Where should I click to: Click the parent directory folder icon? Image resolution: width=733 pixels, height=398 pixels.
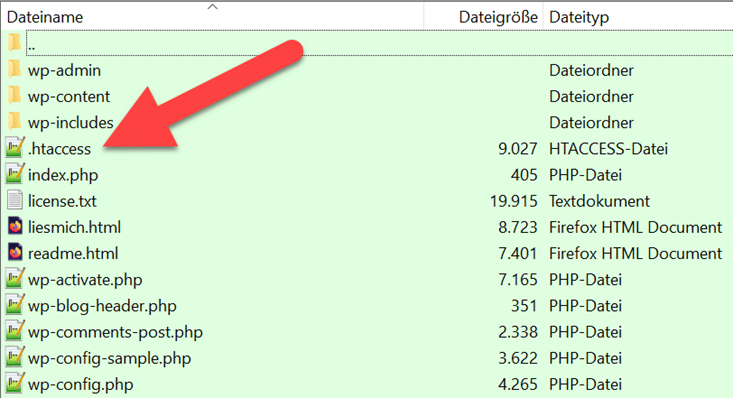pos(14,43)
